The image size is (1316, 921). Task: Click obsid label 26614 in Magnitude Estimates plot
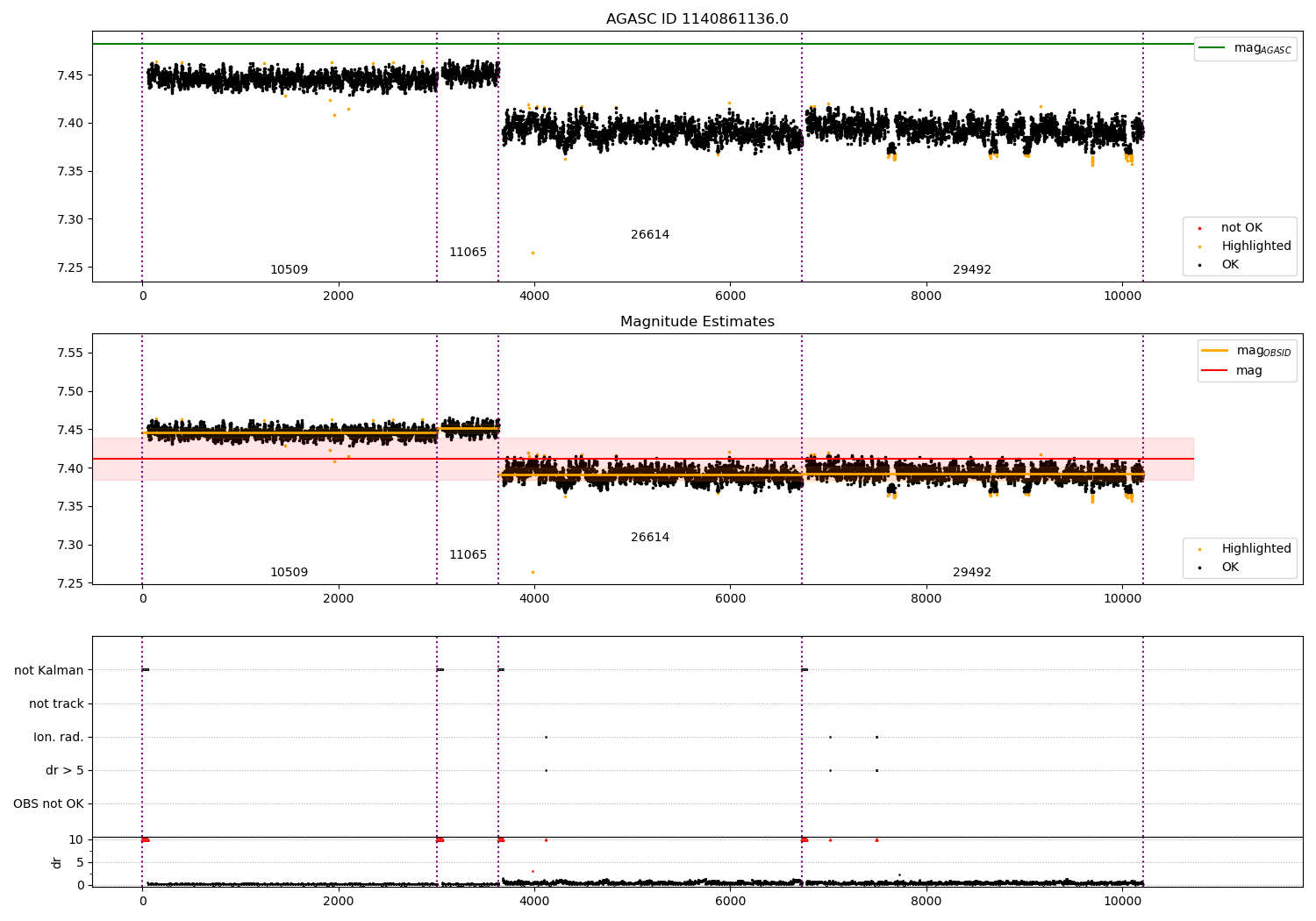[650, 537]
